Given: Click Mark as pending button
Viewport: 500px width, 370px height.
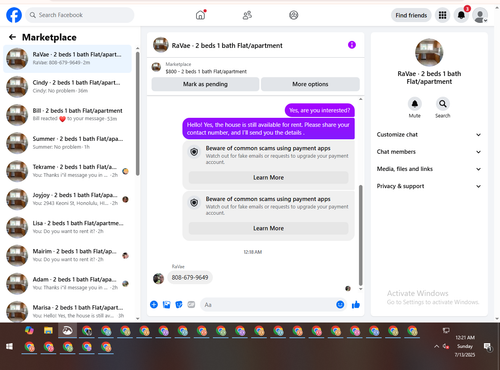Looking at the screenshot, I should click(205, 84).
